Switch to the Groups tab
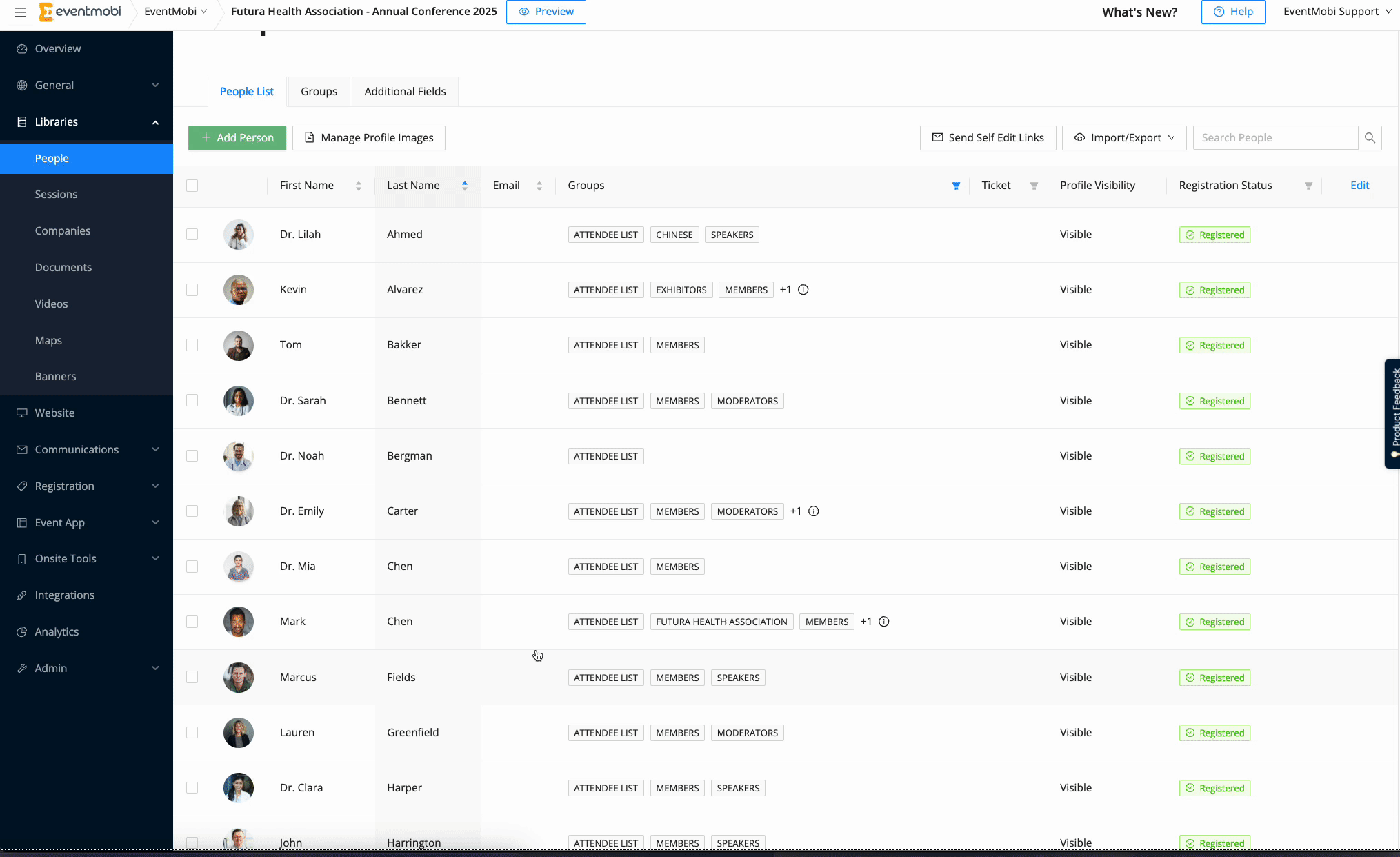Screen dimensions: 1400x857 [319, 92]
